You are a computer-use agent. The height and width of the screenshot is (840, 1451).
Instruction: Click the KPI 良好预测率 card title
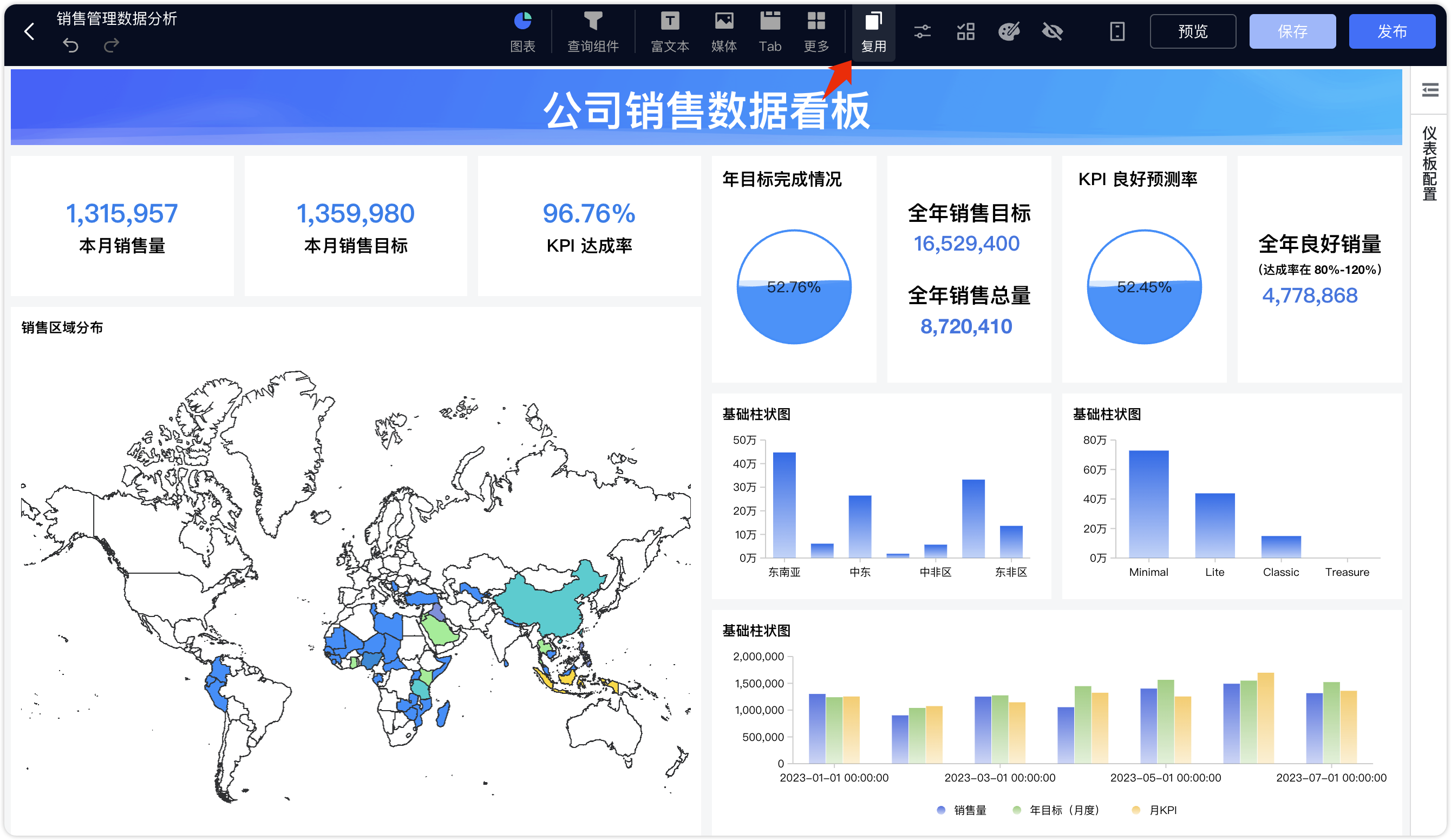1137,179
